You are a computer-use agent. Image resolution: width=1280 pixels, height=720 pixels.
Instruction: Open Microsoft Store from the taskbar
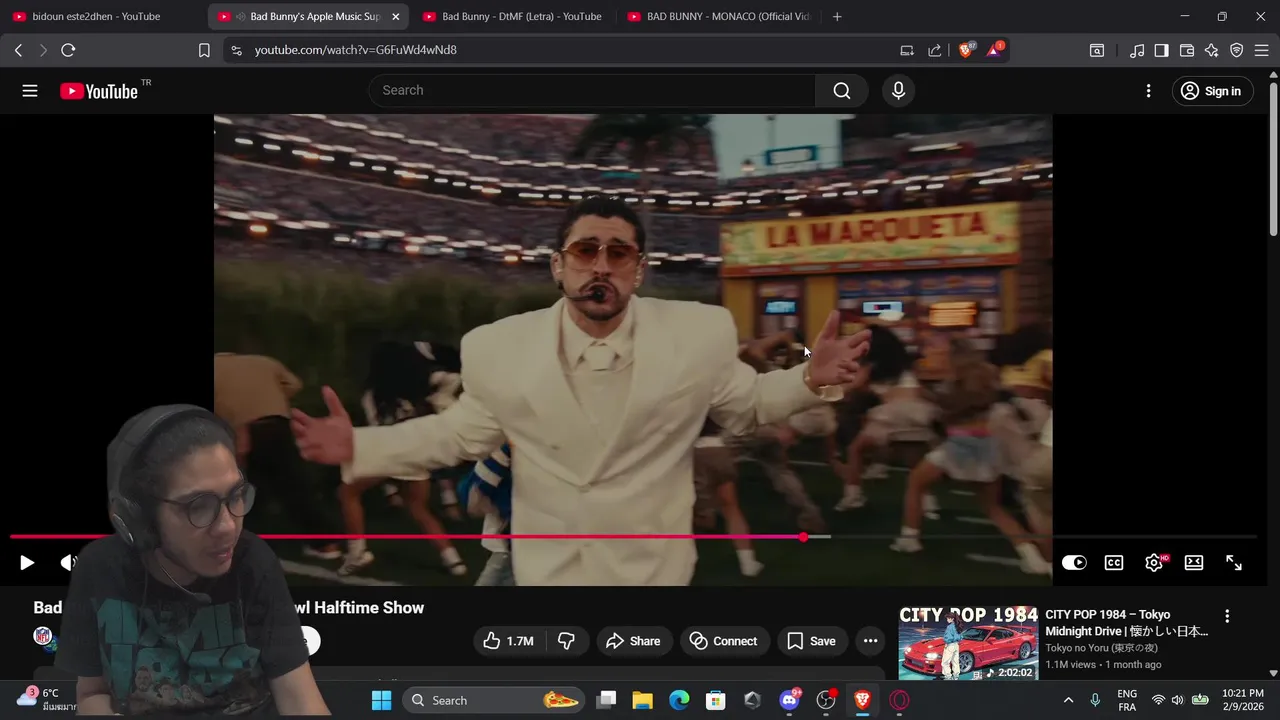tap(715, 700)
